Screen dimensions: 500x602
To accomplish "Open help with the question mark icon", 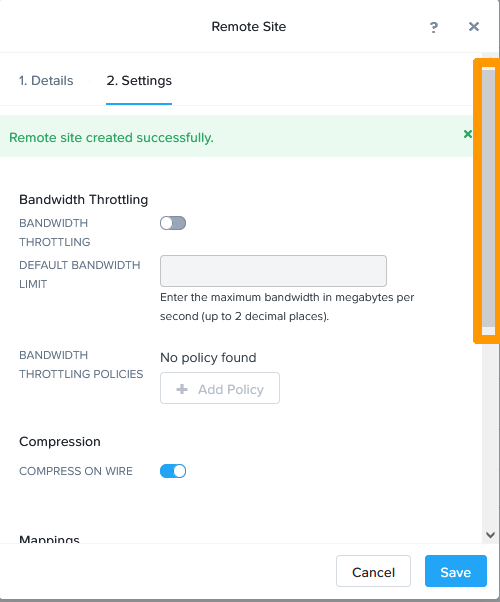I will [x=434, y=27].
